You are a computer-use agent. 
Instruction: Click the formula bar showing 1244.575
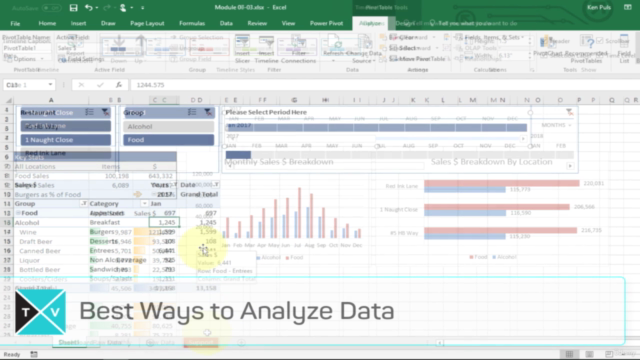(x=384, y=85)
